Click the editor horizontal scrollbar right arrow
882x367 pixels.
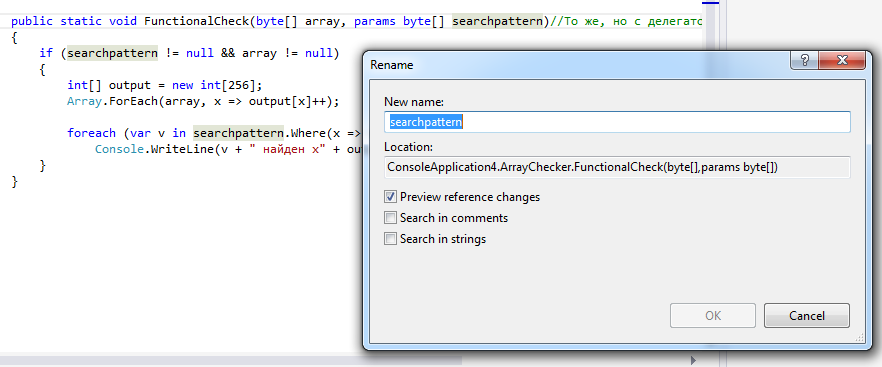pyautogui.click(x=694, y=360)
